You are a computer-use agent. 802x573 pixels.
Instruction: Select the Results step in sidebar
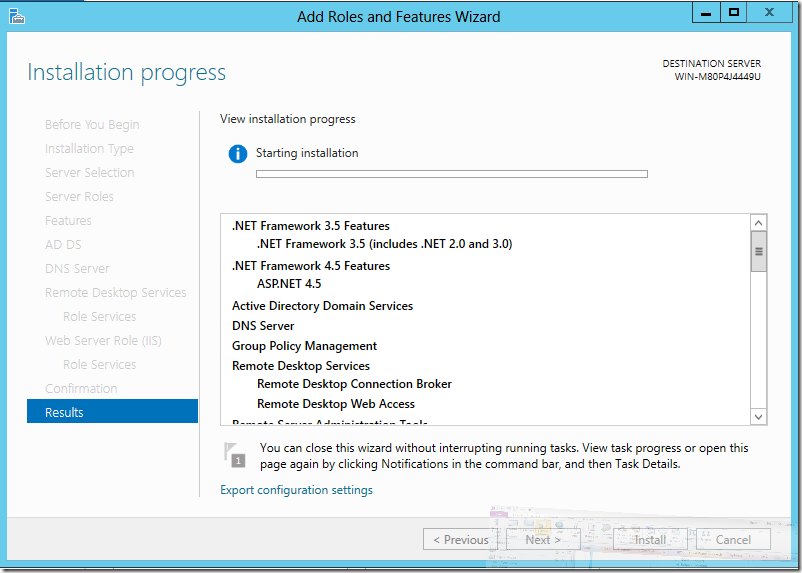pos(112,412)
